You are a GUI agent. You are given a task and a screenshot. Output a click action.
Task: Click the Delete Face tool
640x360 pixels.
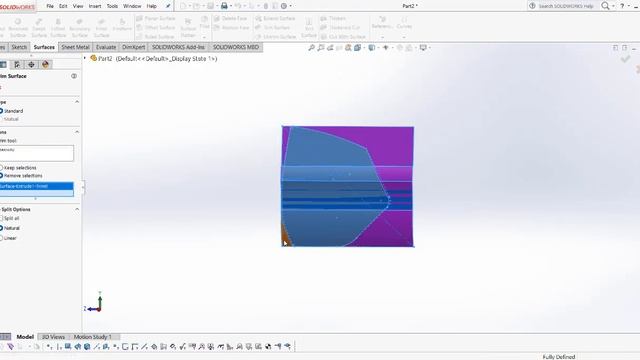pos(231,18)
